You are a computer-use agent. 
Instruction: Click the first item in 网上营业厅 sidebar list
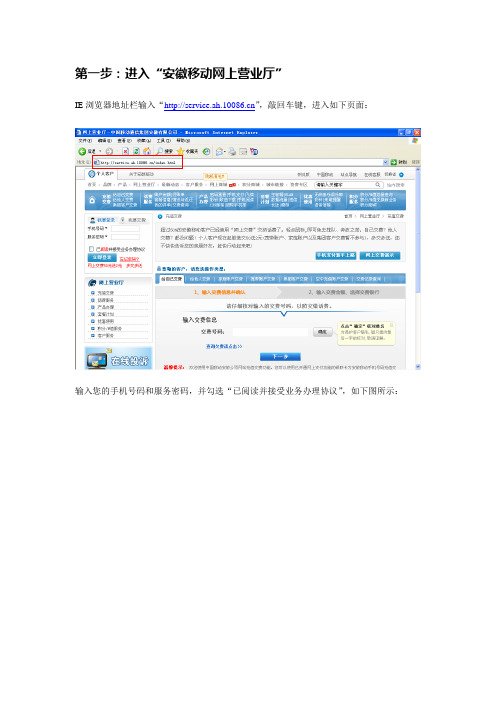(106, 293)
